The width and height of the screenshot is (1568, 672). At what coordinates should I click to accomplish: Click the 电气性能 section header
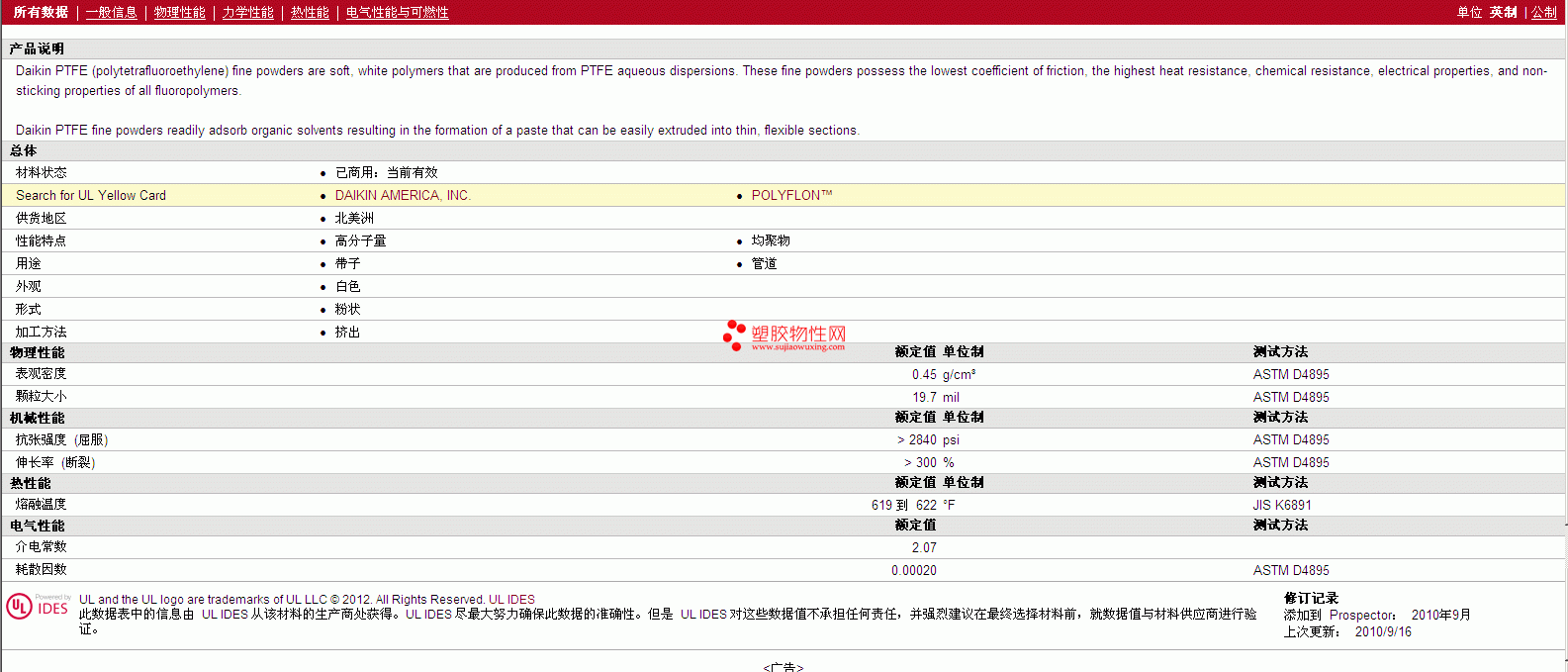(37, 526)
